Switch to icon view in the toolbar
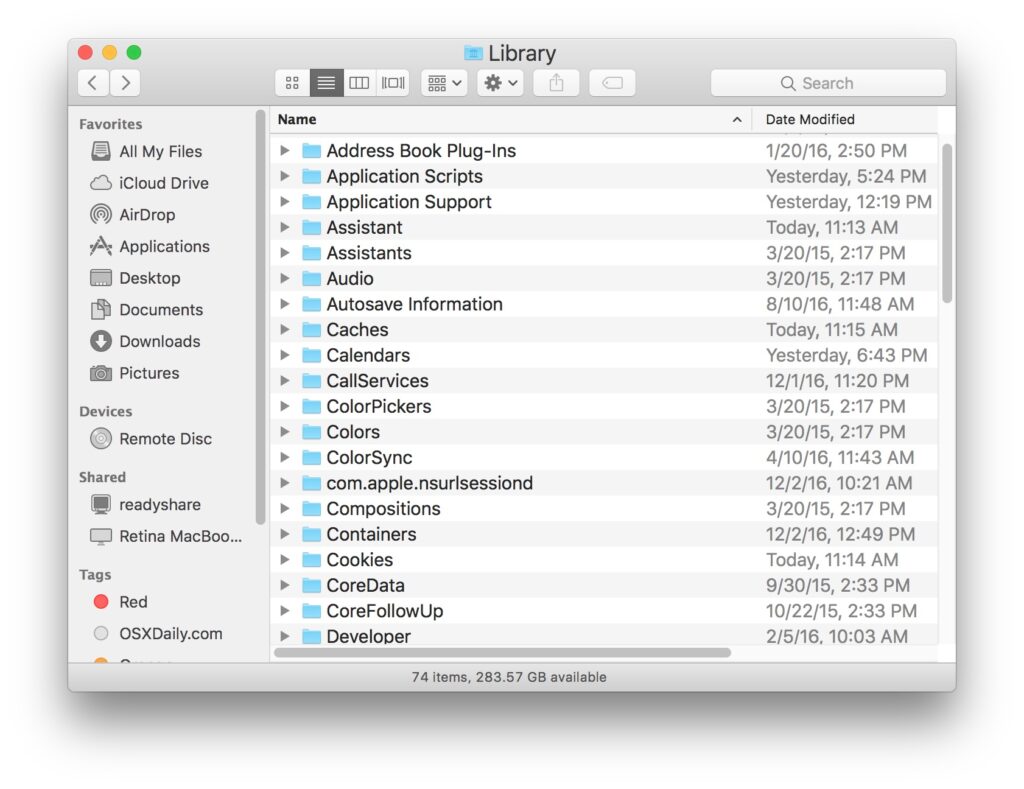 (292, 83)
